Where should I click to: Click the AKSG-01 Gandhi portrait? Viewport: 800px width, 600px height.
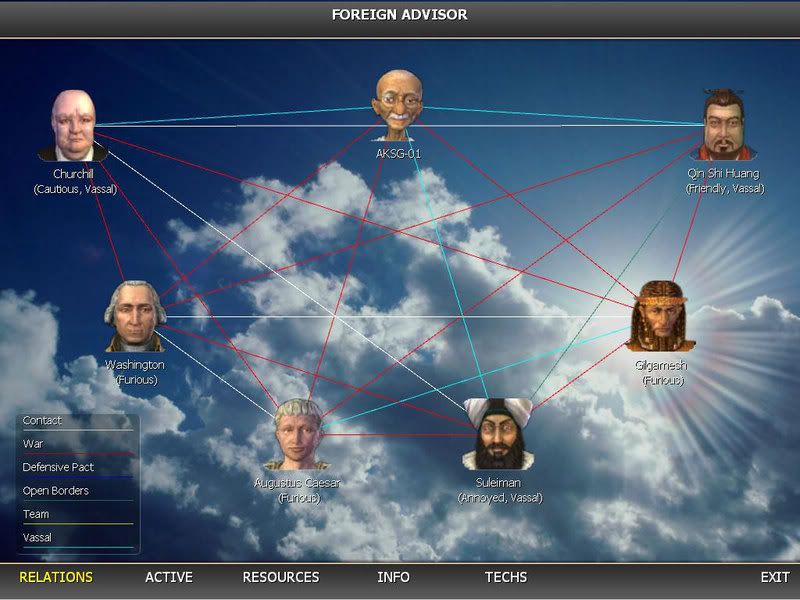[x=399, y=106]
